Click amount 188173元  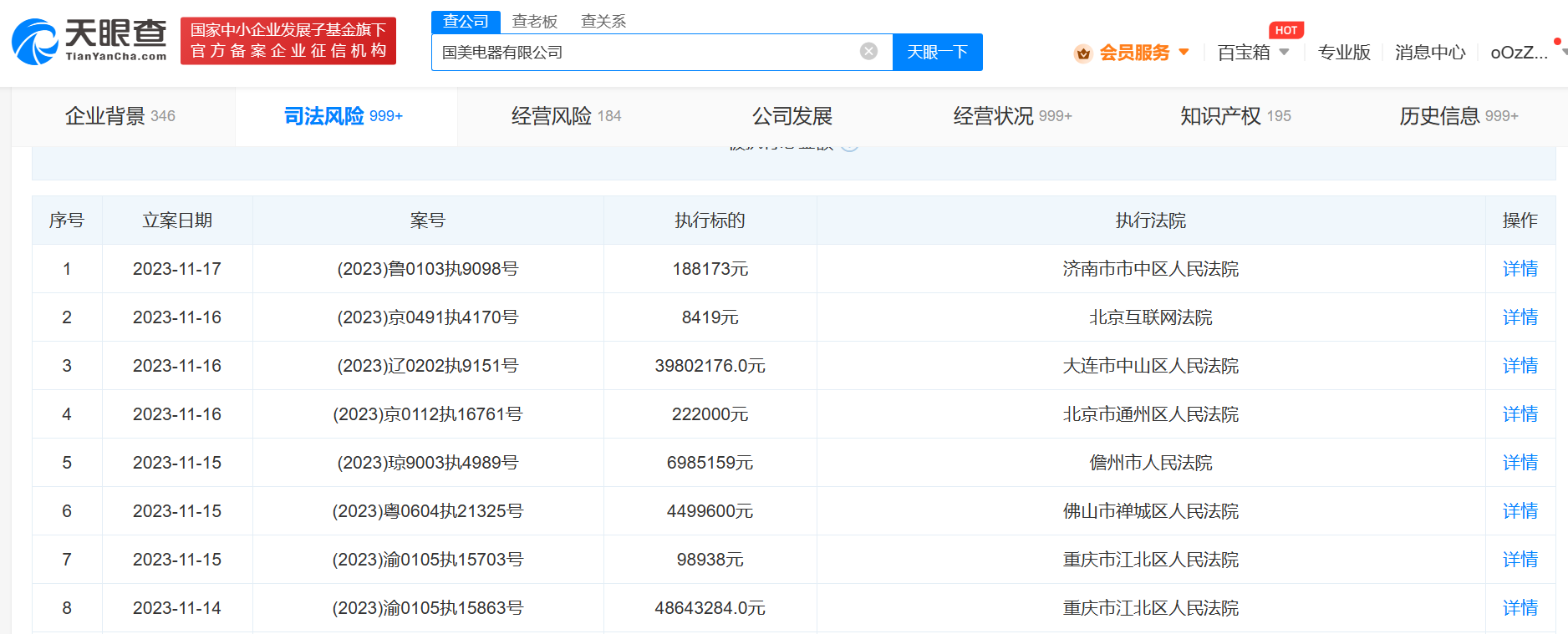click(x=710, y=269)
